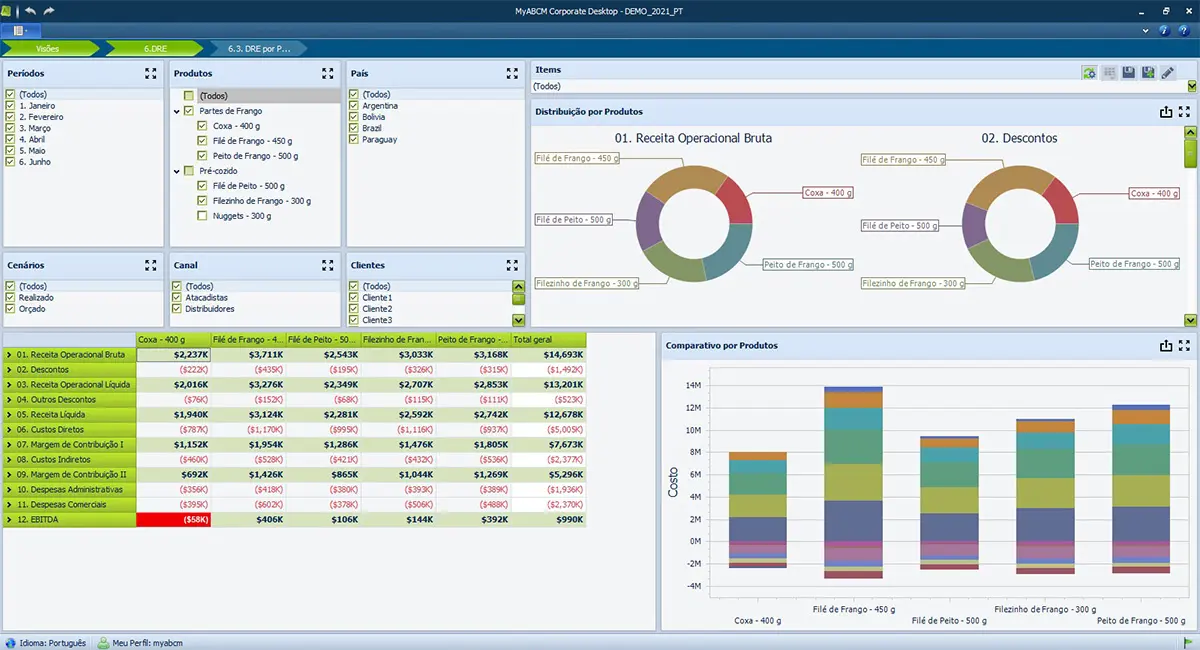1200x650 pixels.
Task: Click Meu Perfil: myabcm in status bar
Action: pyautogui.click(x=140, y=643)
